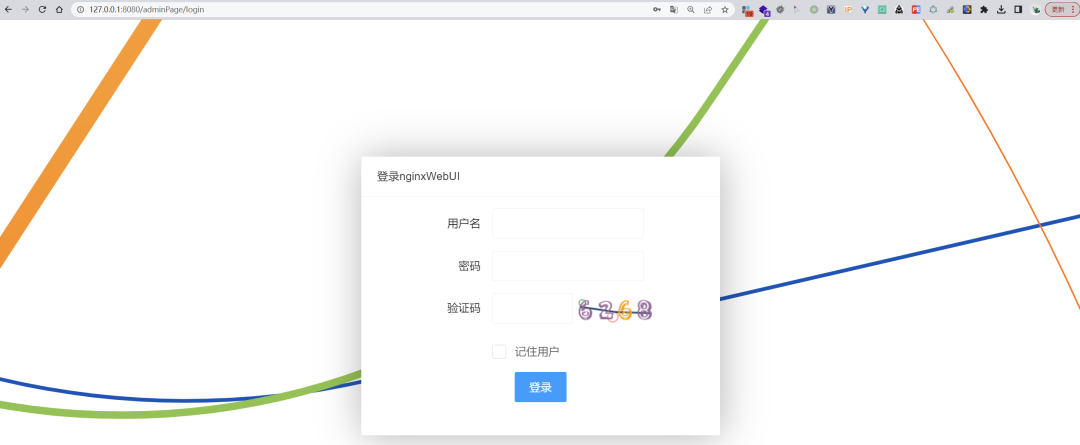Bookmark this page with the star
Viewport: 1080px width, 445px height.
[725, 10]
